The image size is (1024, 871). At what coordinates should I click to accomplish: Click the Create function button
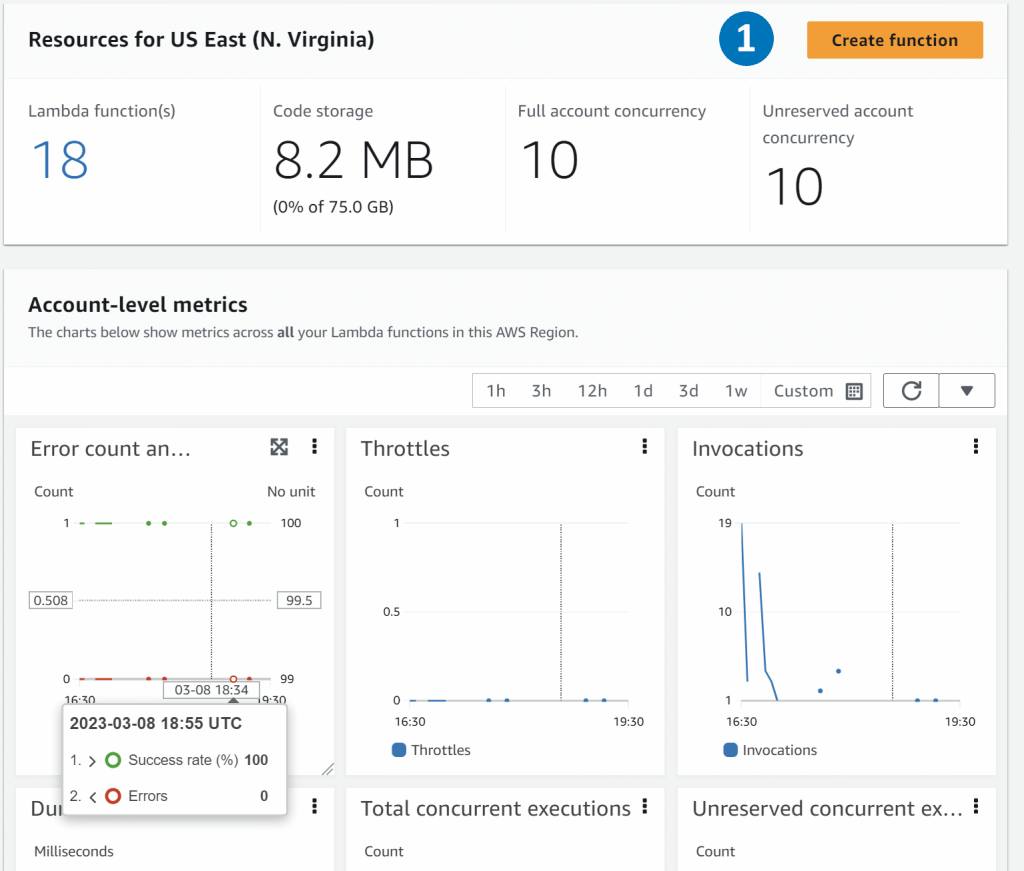click(x=894, y=40)
